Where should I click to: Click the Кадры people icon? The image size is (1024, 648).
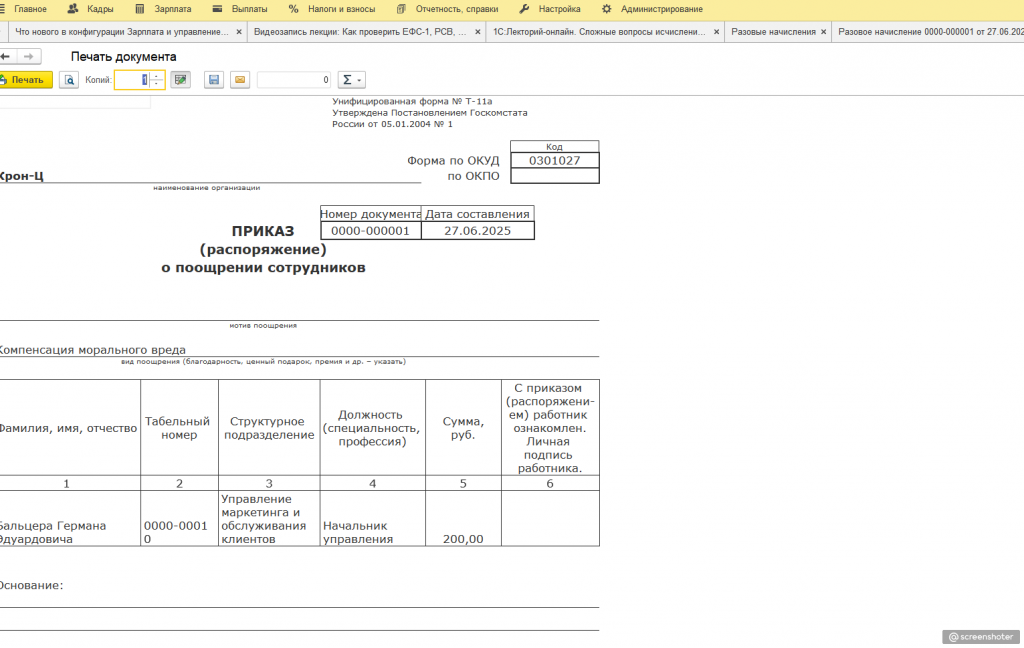(73, 9)
